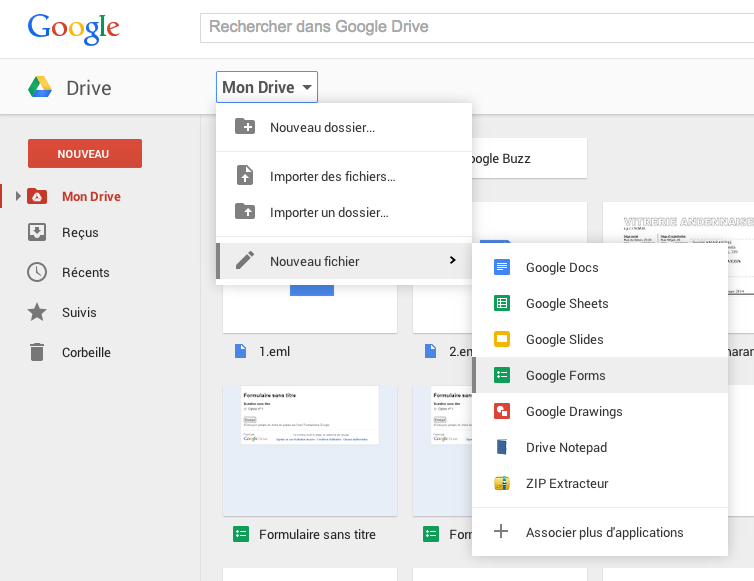This screenshot has width=754, height=581.
Task: Click the Corbeille trash icon
Action: [37, 352]
